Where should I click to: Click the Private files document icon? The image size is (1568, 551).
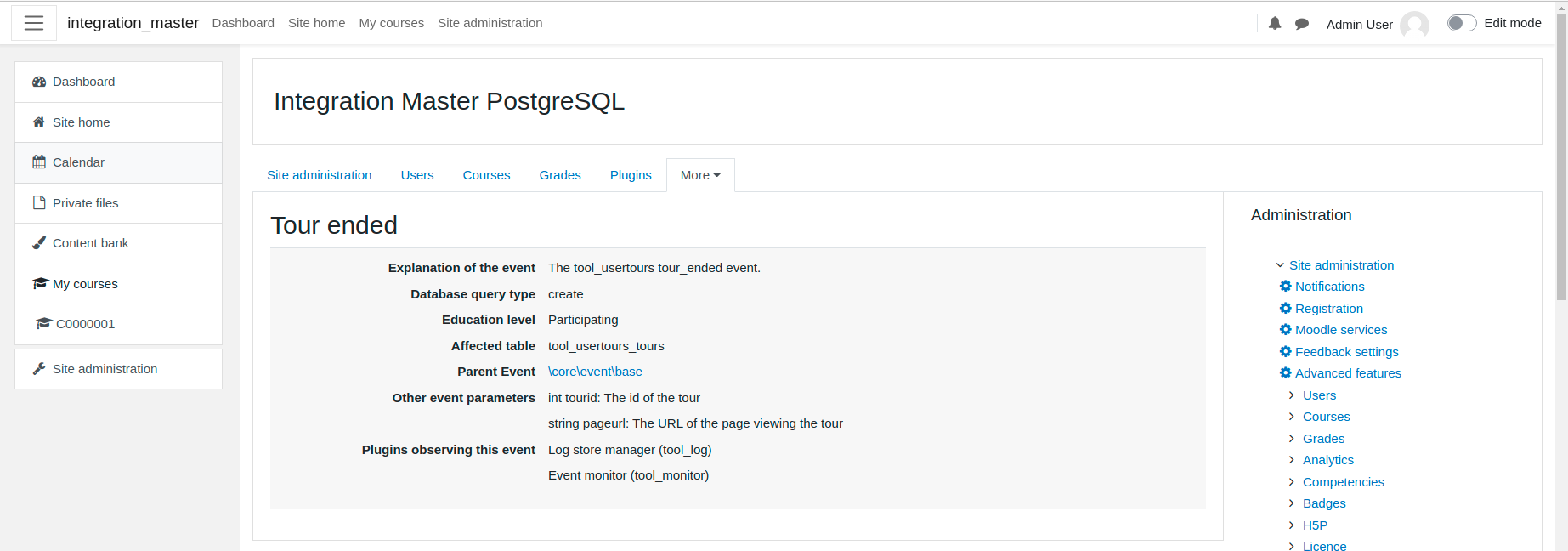click(x=39, y=203)
